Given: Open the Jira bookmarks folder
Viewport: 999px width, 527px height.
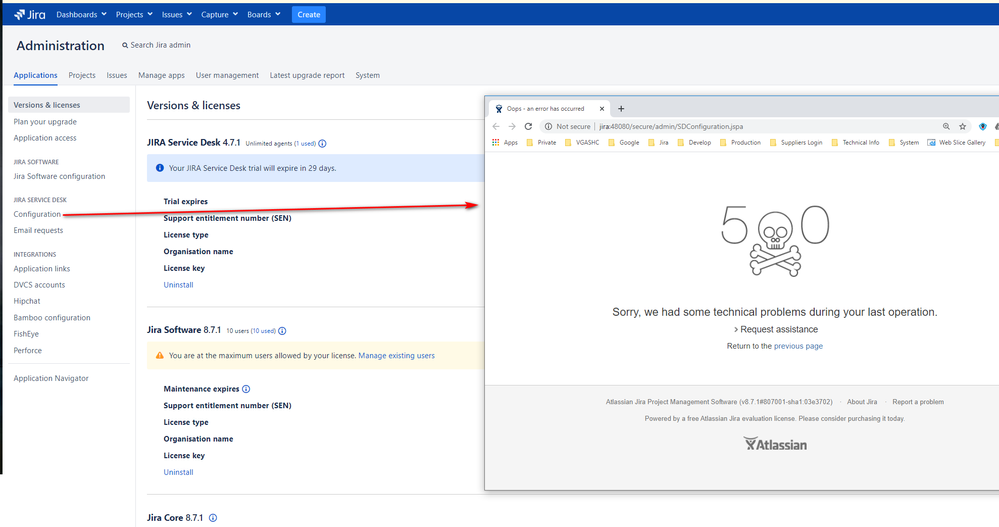Looking at the screenshot, I should [658, 143].
